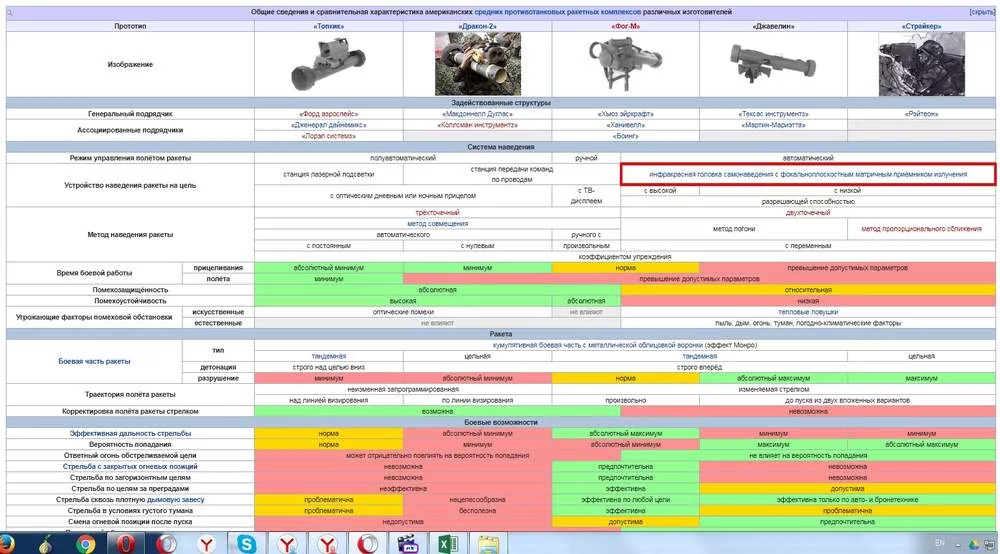Select the 'Вероятность попадания' row label
The width and height of the screenshot is (1000, 554).
(130, 444)
